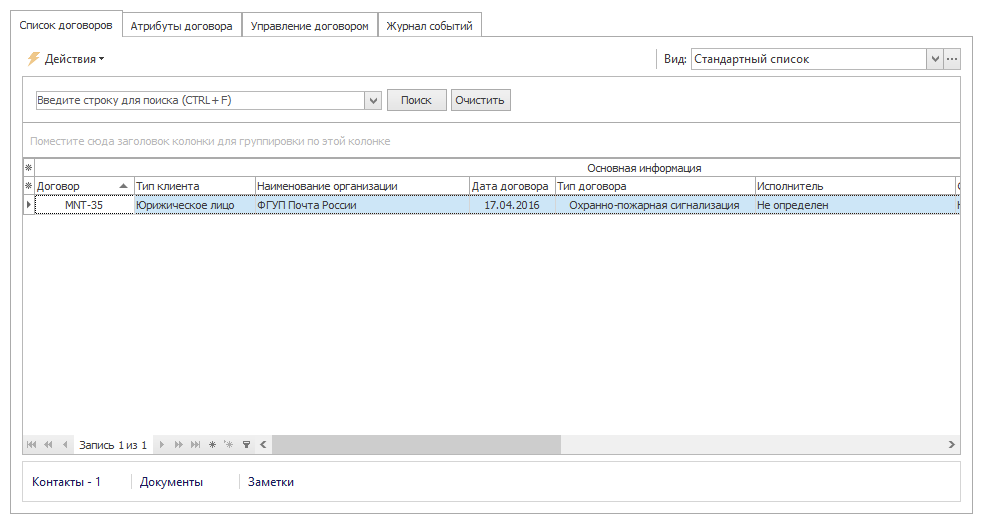Sort by the Договор column header

(84, 186)
